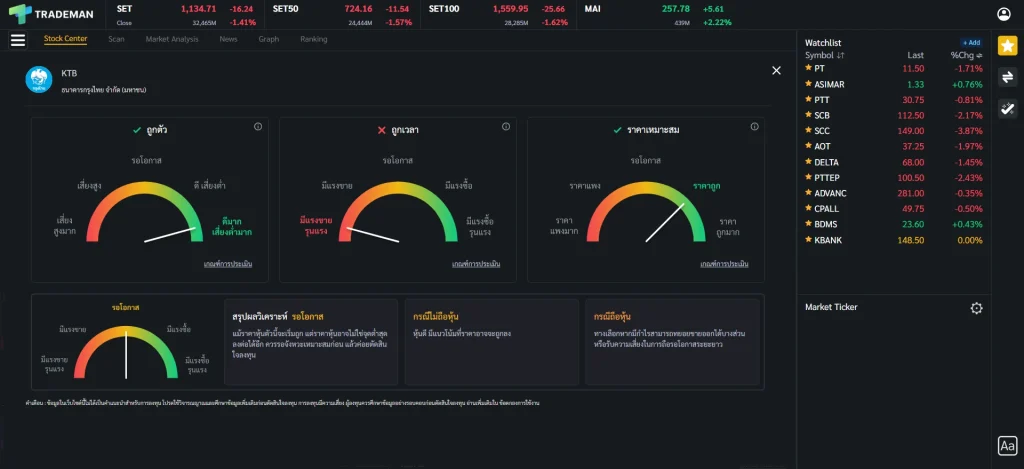Click info icon on ถูกตัว gauge card
Image resolution: width=1024 pixels, height=469 pixels.
(x=258, y=127)
